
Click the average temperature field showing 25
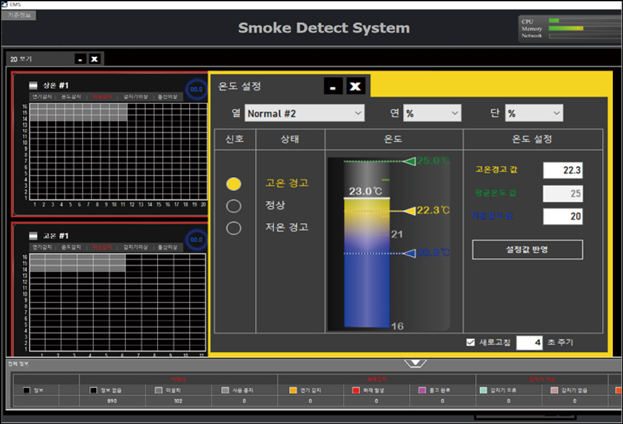[x=563, y=194]
